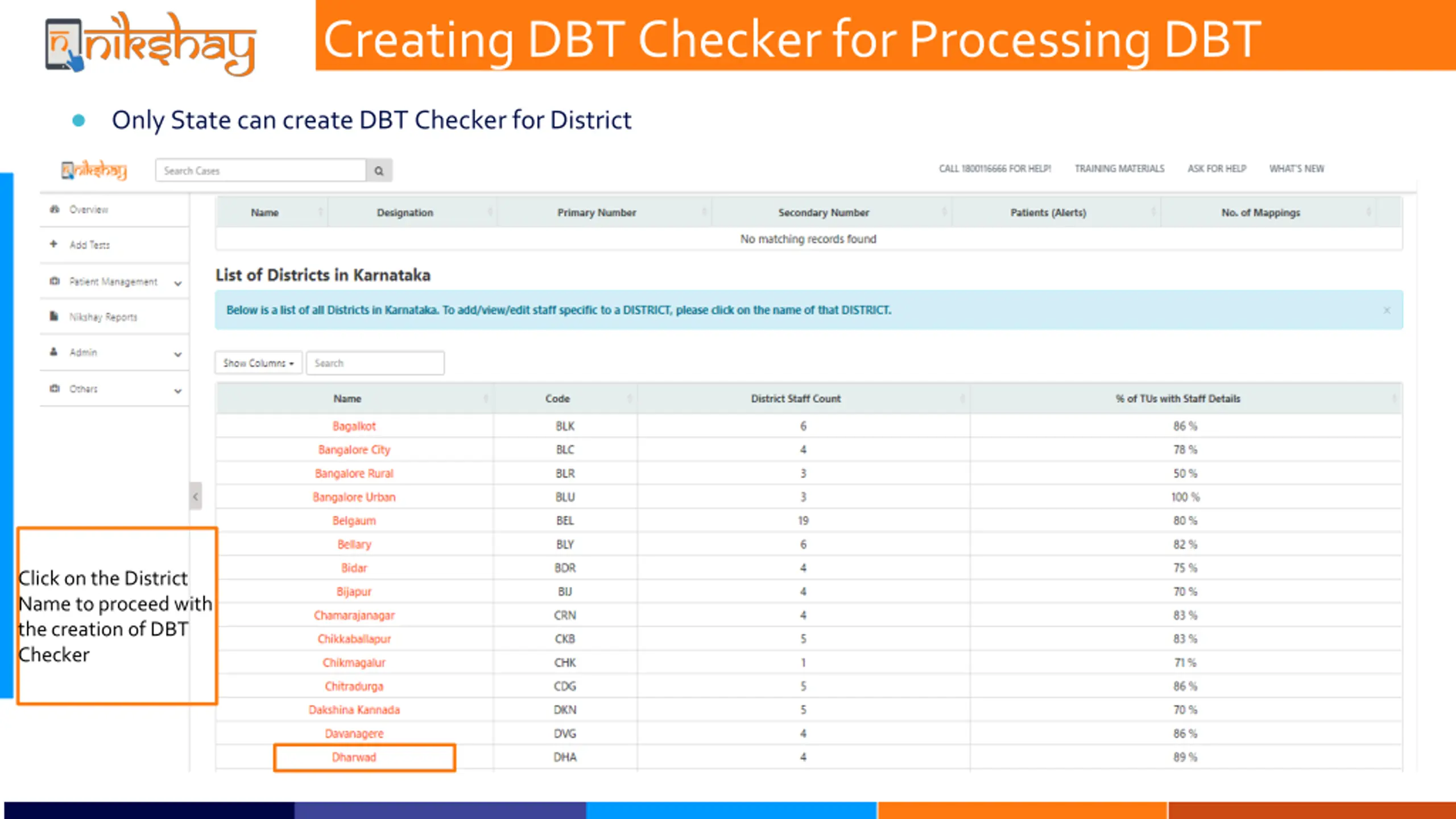Sort by % of TUs with Staff Details
The height and width of the screenshot is (819, 1456).
click(1186, 398)
